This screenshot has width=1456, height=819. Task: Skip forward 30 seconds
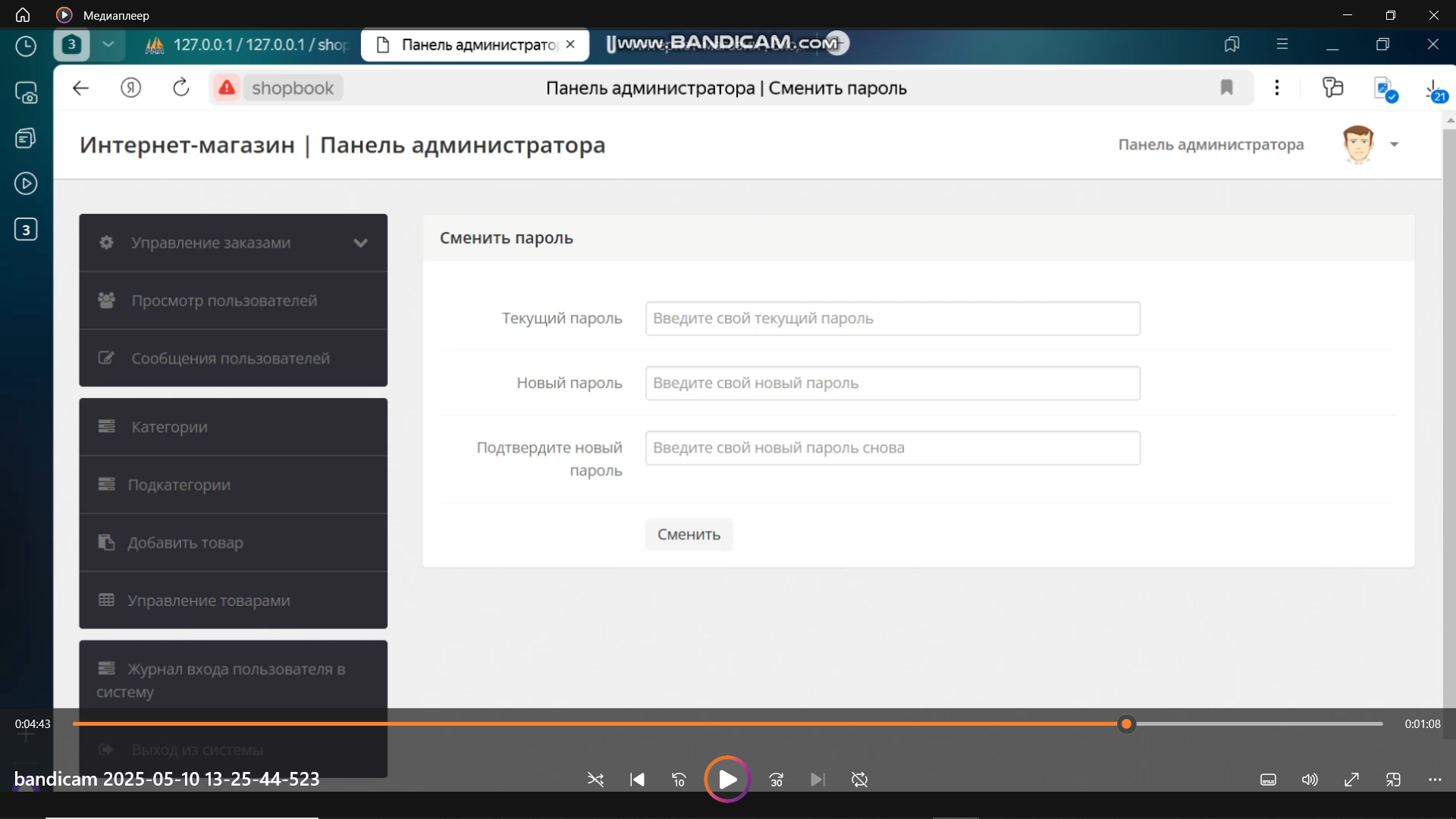(x=776, y=780)
